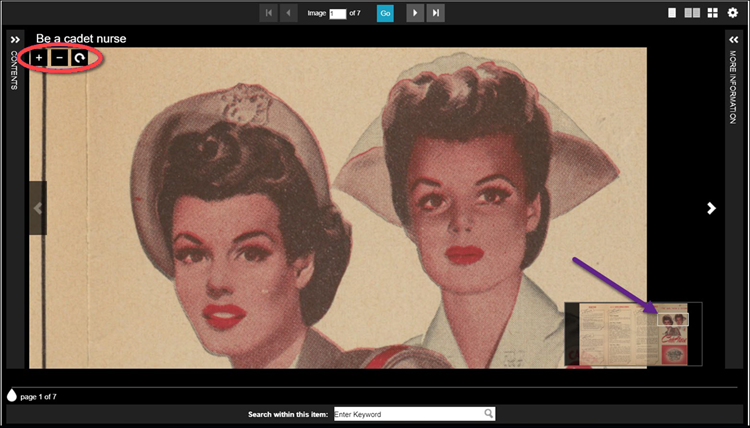Click the 'page 1 of 7' label

[x=38, y=397]
